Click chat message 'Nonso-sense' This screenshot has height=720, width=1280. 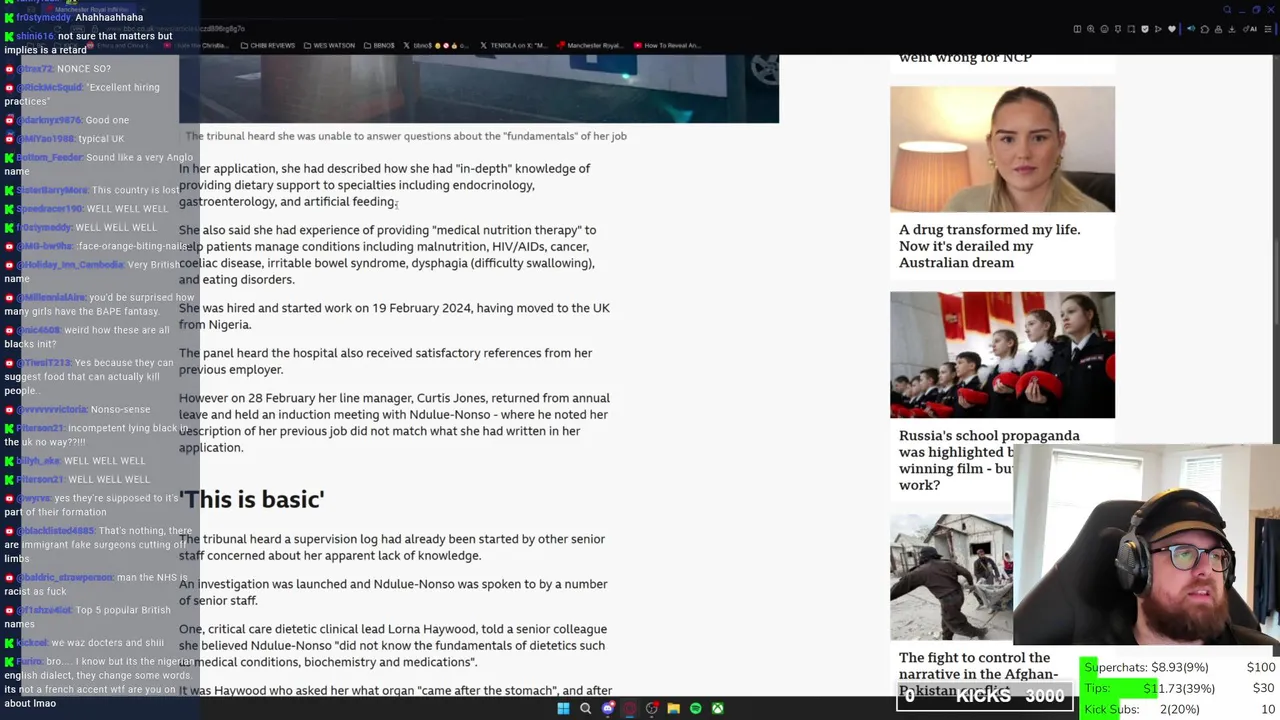click(x=78, y=409)
